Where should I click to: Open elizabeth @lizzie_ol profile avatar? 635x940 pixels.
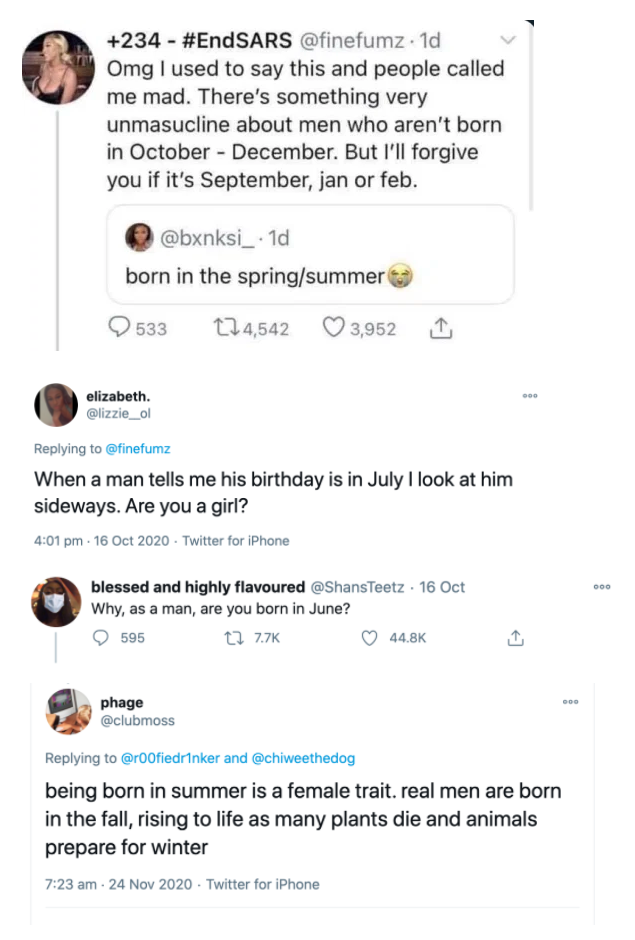56,405
